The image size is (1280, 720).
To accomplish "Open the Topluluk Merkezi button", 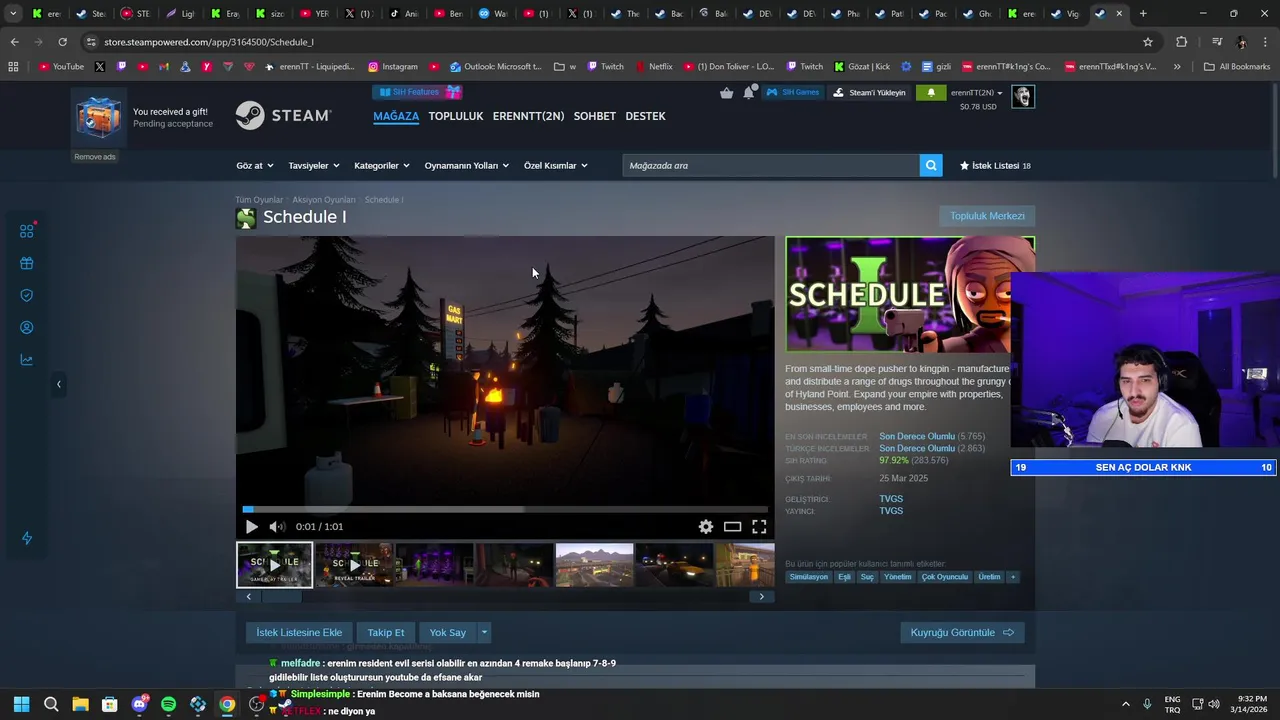I will click(x=987, y=216).
